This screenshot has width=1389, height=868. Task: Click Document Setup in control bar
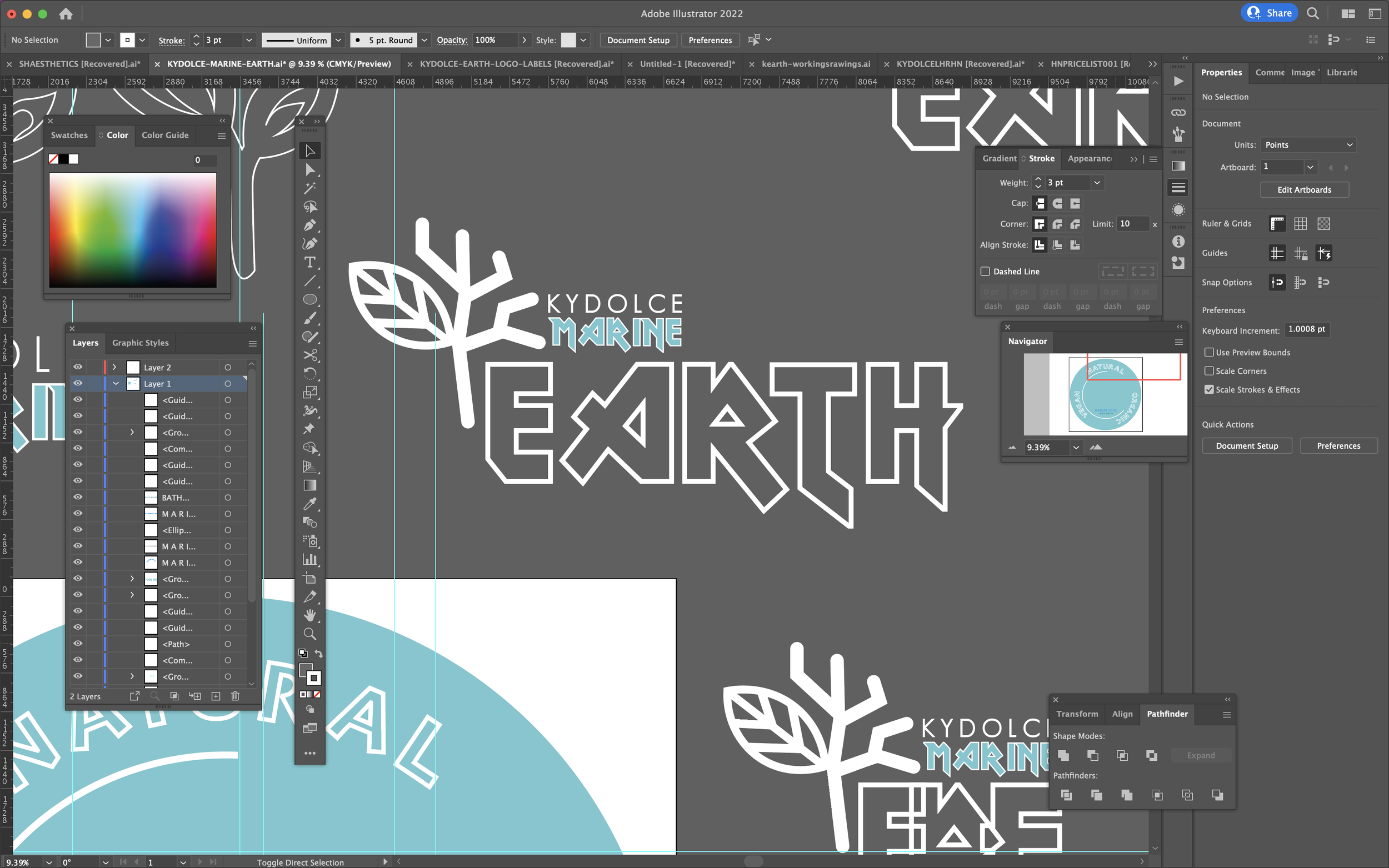click(638, 40)
